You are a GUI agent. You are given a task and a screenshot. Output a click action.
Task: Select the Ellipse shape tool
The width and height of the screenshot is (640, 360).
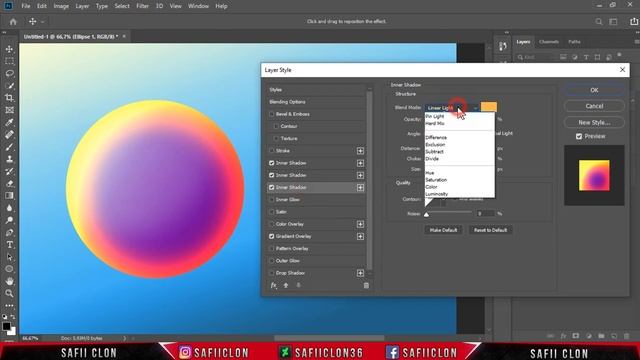[9, 269]
